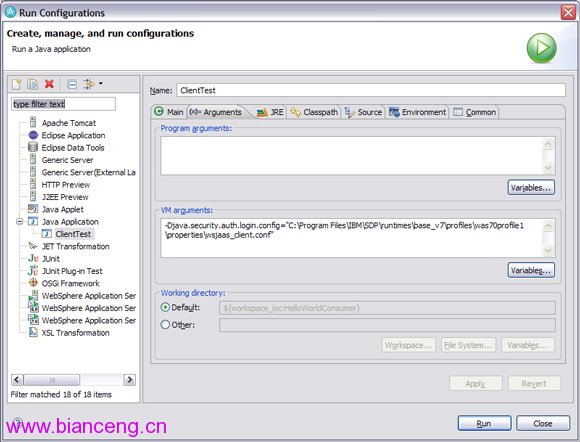Click the Java Application icon
Screen dimensions: 580x442
(x=33, y=221)
